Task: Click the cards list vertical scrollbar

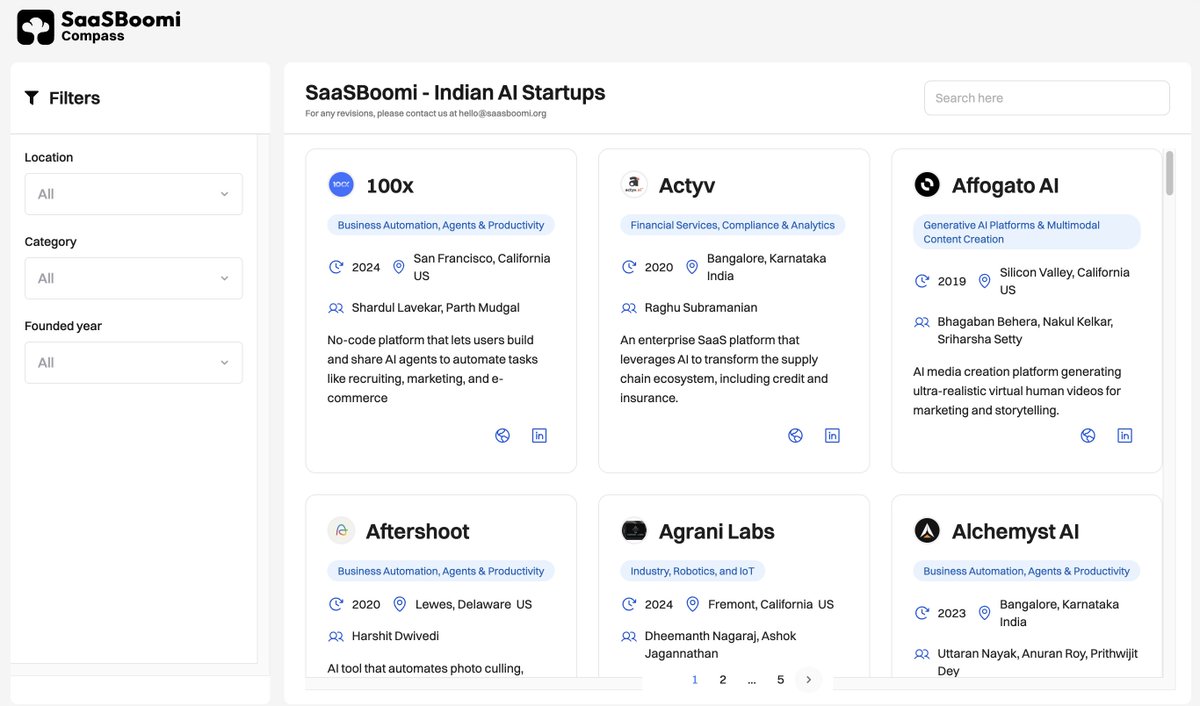Action: click(1169, 173)
